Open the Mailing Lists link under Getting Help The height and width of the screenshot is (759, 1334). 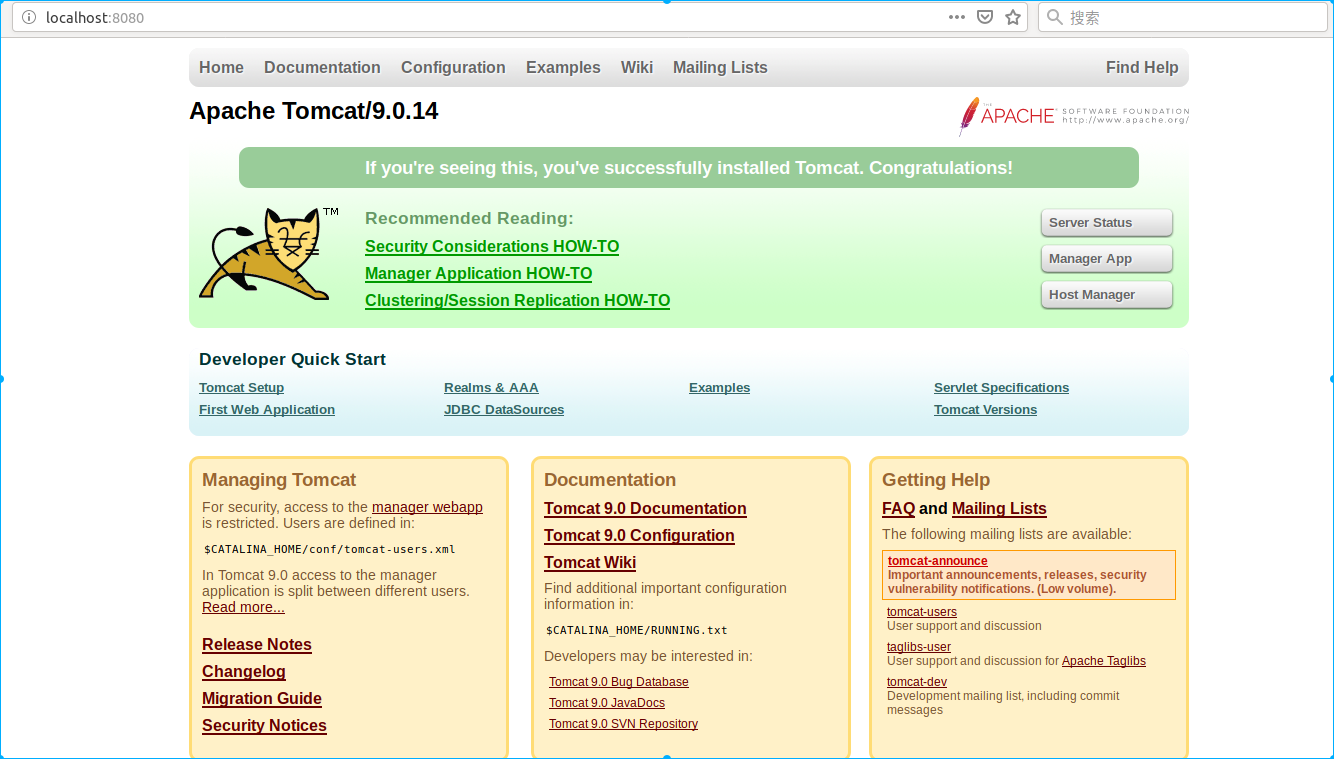[999, 508]
